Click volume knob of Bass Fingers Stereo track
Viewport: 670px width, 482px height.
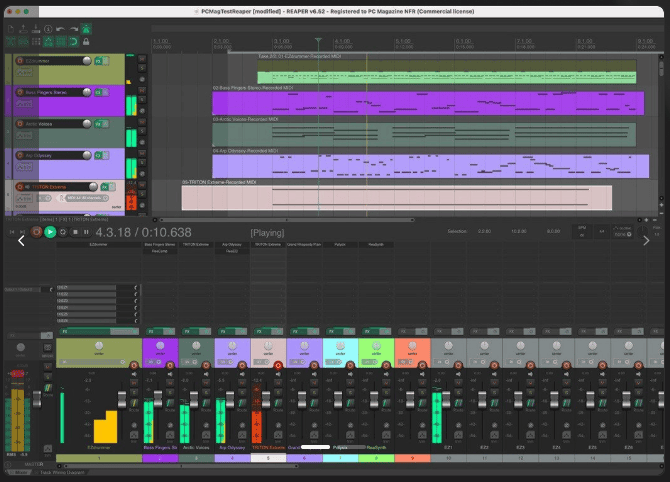87,92
